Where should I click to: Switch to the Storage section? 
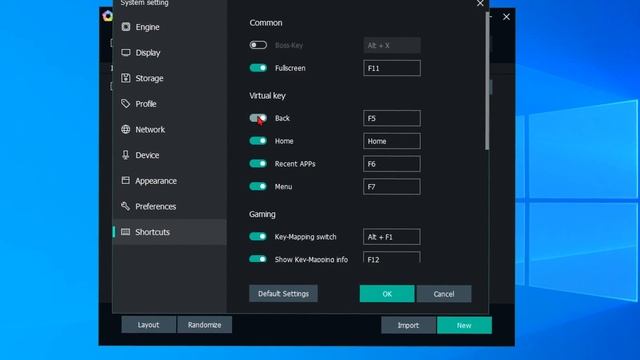[170, 78]
